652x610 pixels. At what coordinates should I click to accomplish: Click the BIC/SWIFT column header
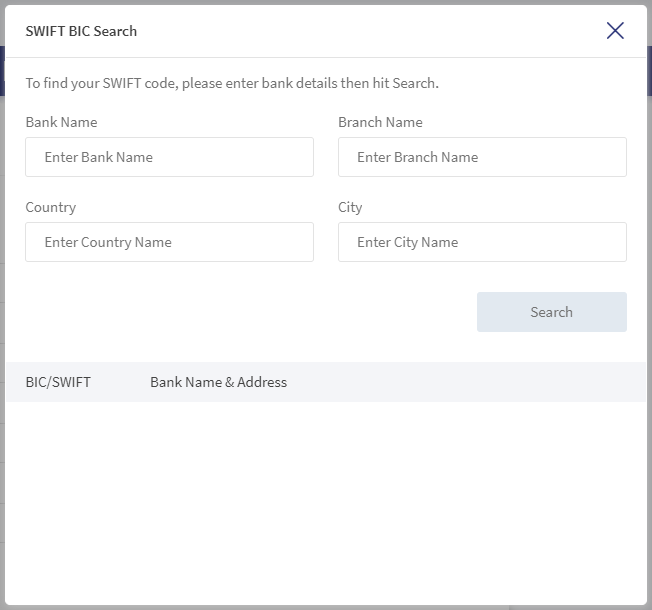58,382
